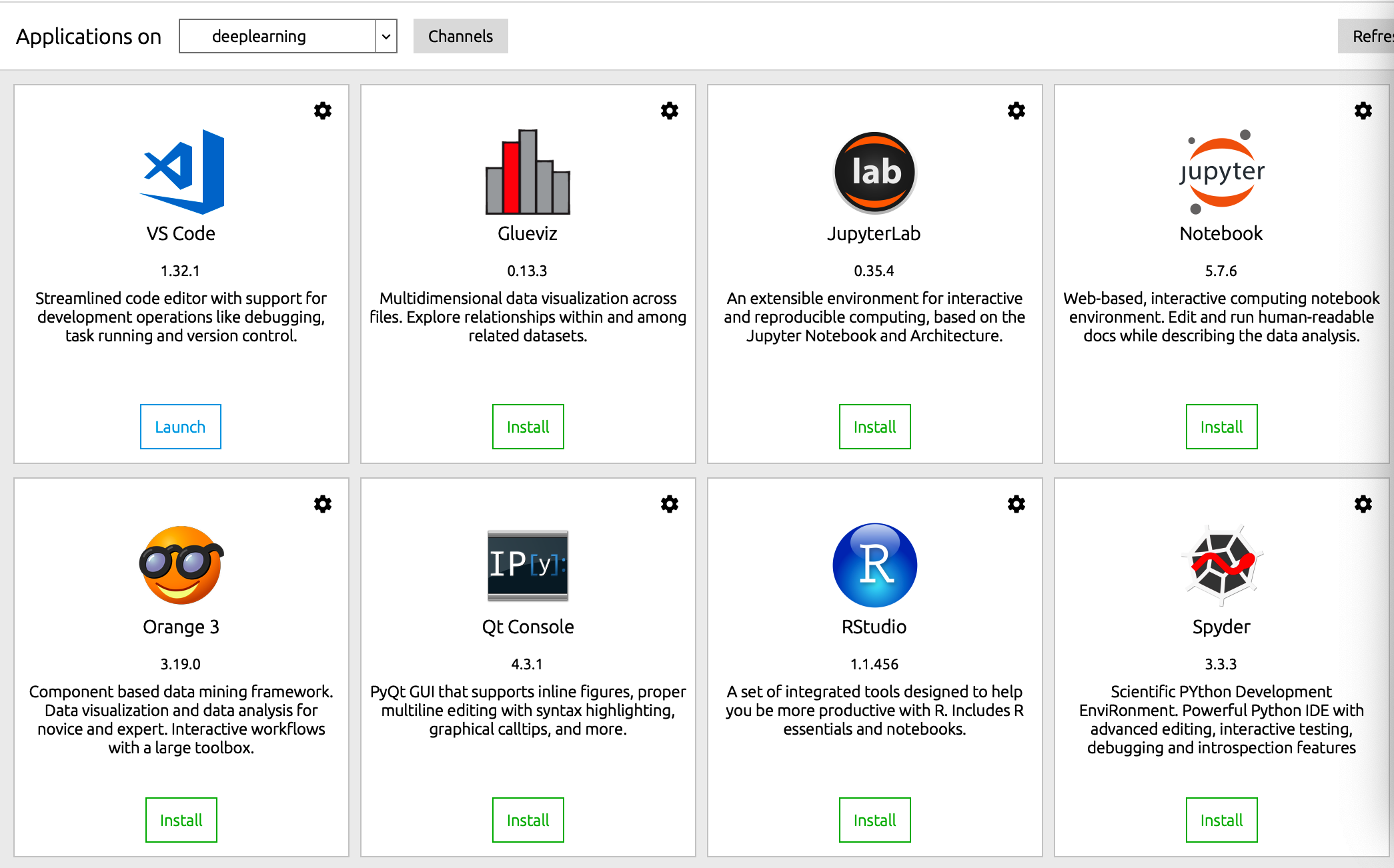1394x868 pixels.
Task: Select the VS Code title text
Action: pyautogui.click(x=181, y=233)
